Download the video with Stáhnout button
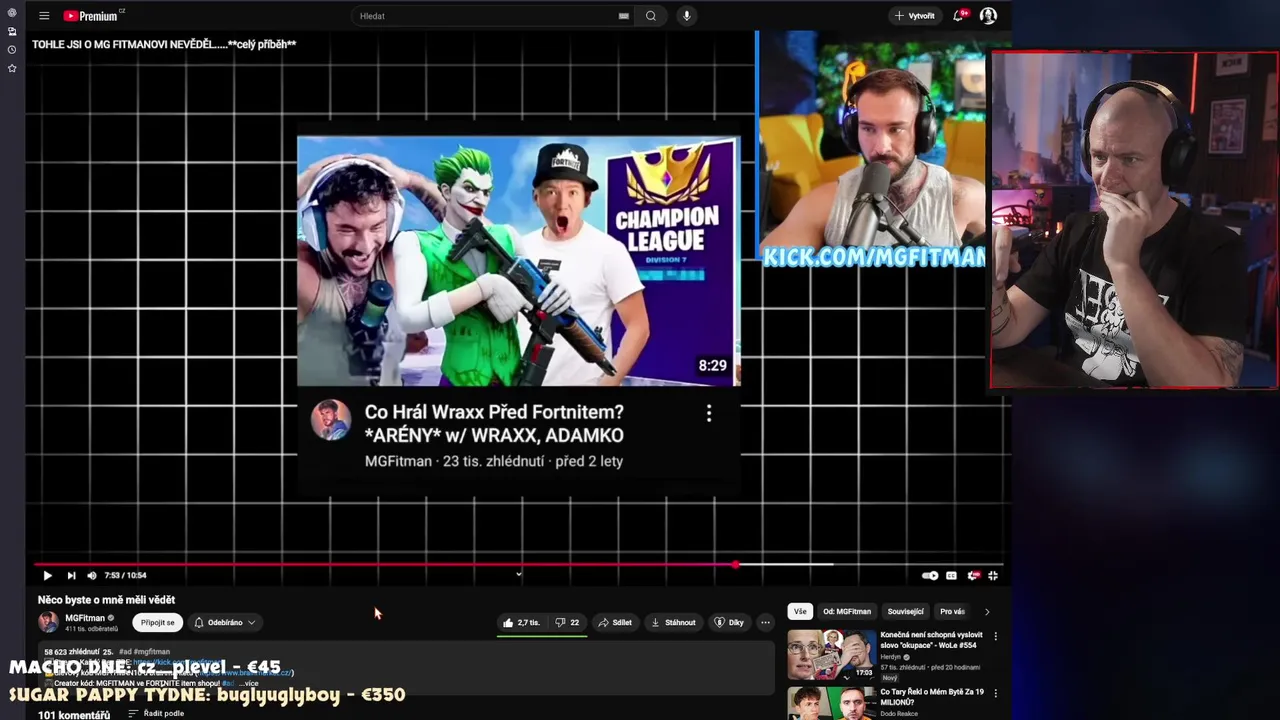Viewport: 1280px width, 720px height. click(673, 622)
